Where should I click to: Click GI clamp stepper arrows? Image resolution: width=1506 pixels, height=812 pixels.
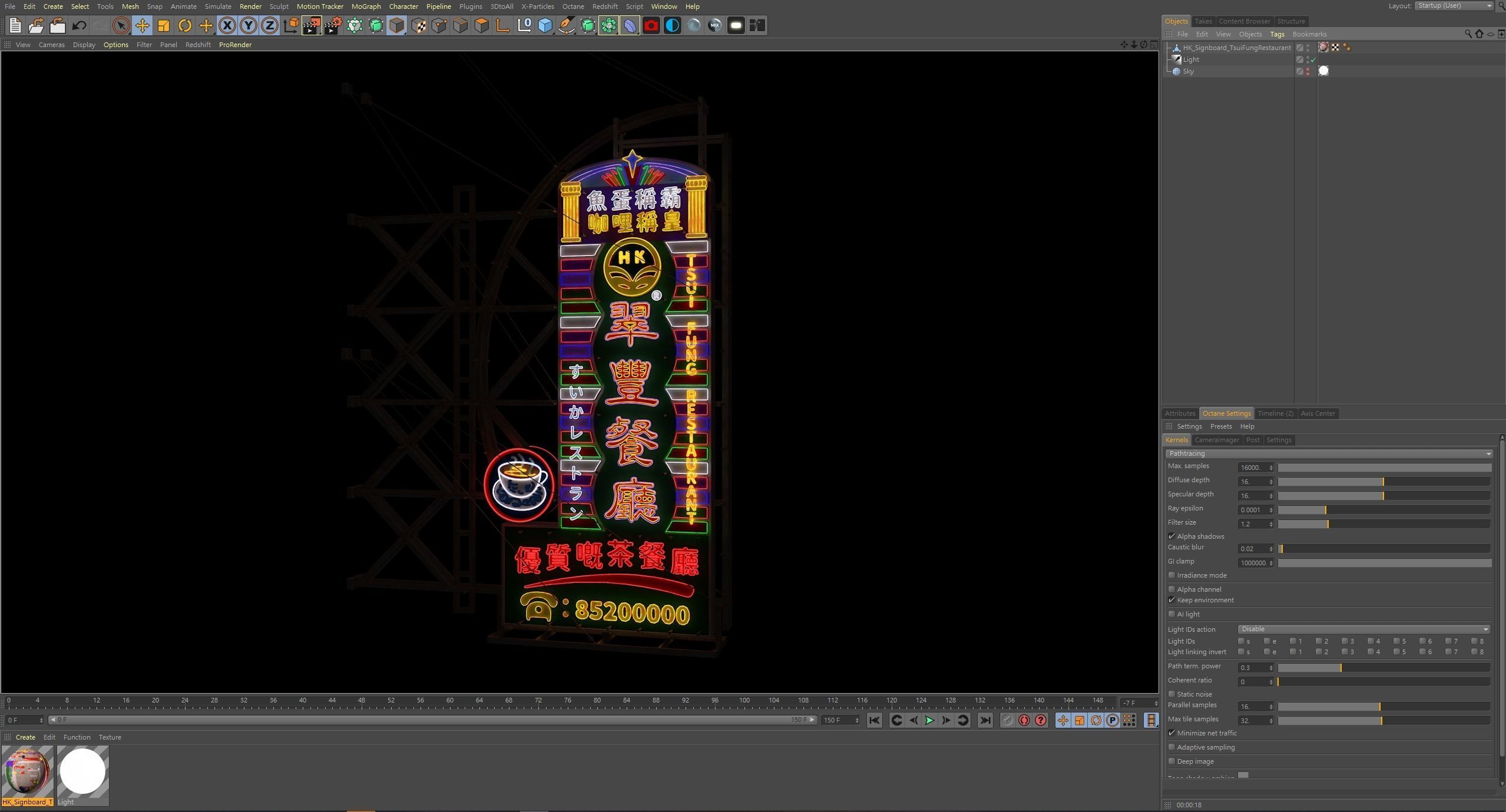point(1271,563)
